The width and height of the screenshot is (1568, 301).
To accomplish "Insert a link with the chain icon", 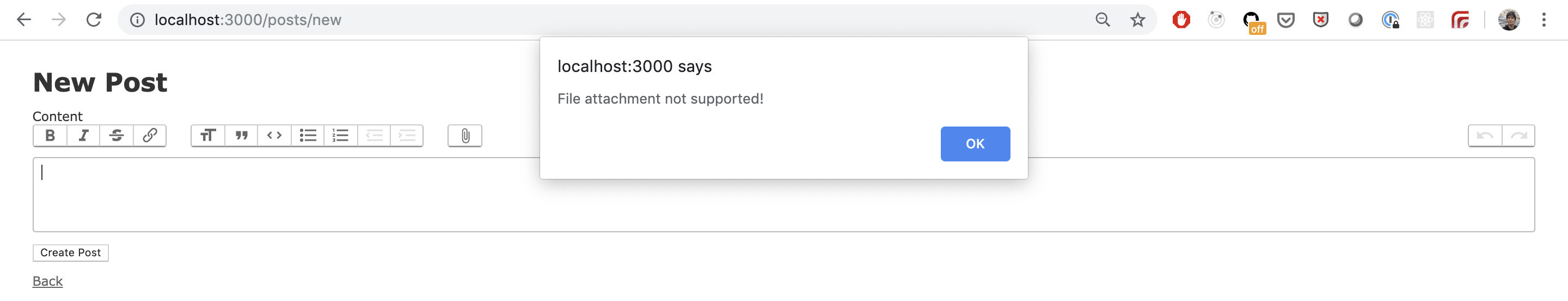I will (x=150, y=136).
